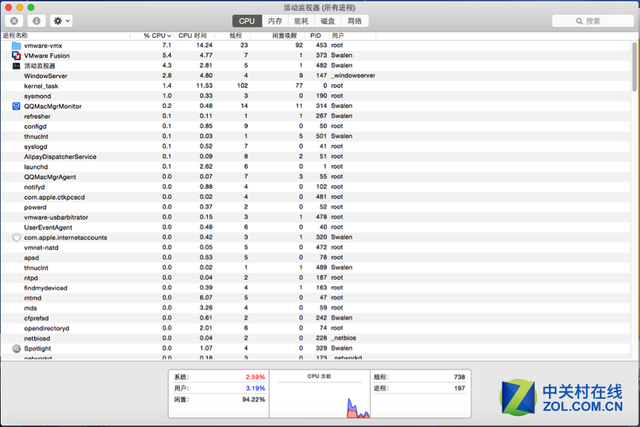Click the 进程 197 count
Viewport: 640px width, 427px height.
click(420, 388)
